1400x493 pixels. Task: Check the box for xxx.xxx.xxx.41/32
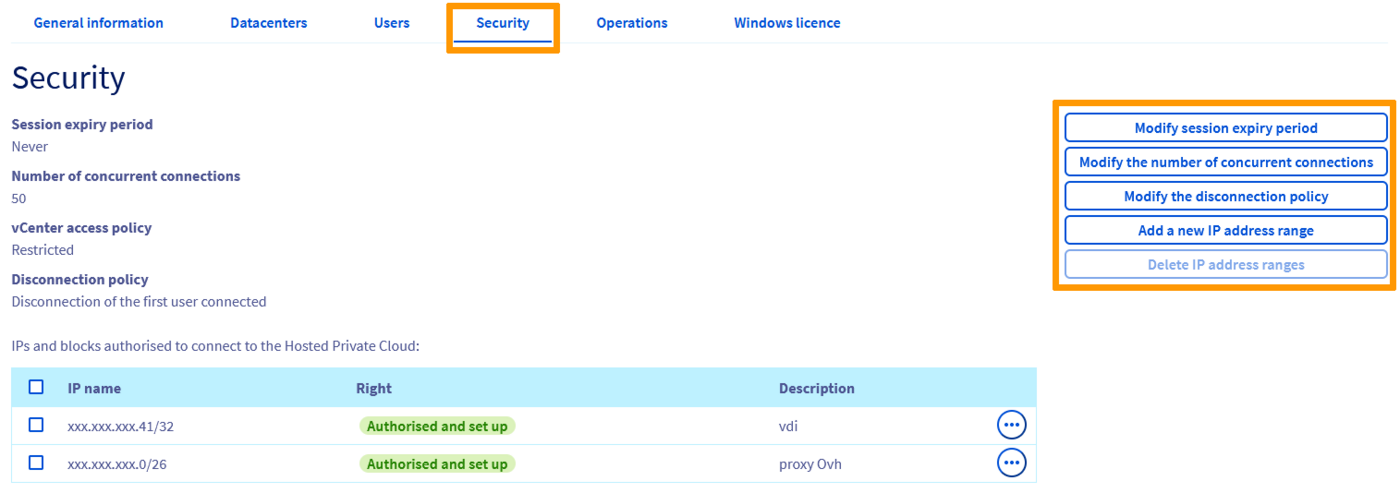(x=36, y=425)
